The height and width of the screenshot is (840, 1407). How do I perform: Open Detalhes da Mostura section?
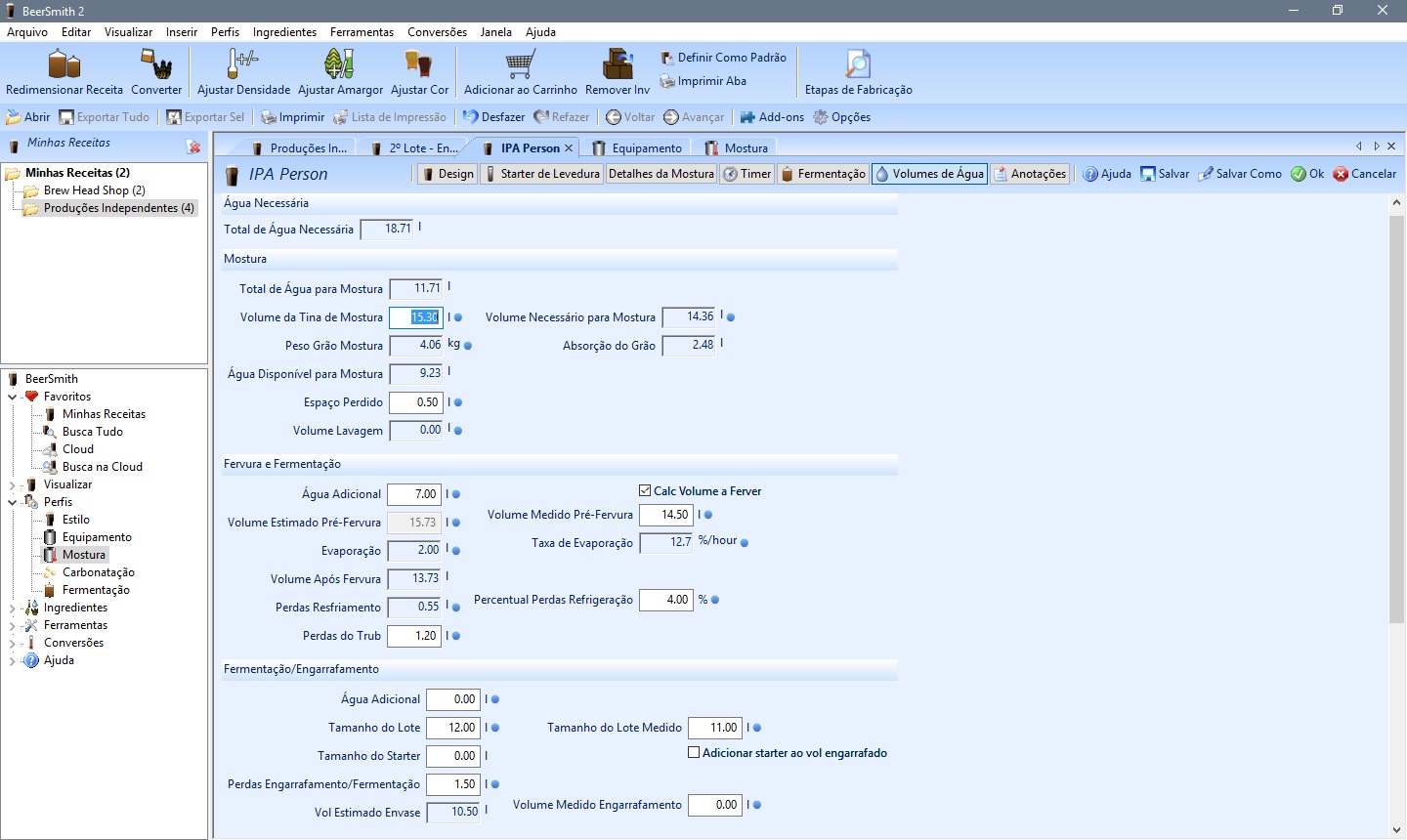click(x=661, y=174)
